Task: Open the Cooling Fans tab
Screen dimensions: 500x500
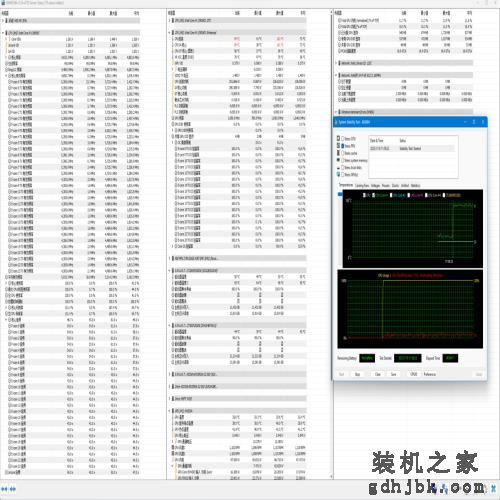Action: coord(362,185)
